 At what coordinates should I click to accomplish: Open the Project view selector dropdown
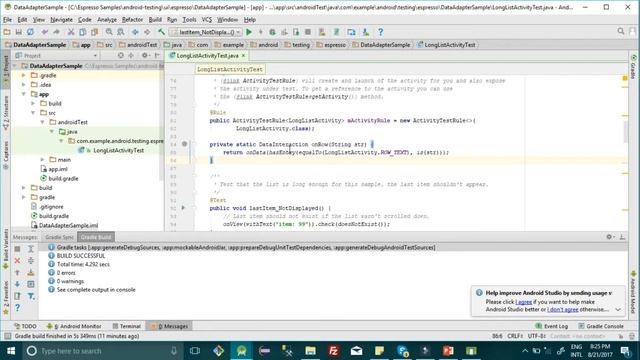[56, 55]
